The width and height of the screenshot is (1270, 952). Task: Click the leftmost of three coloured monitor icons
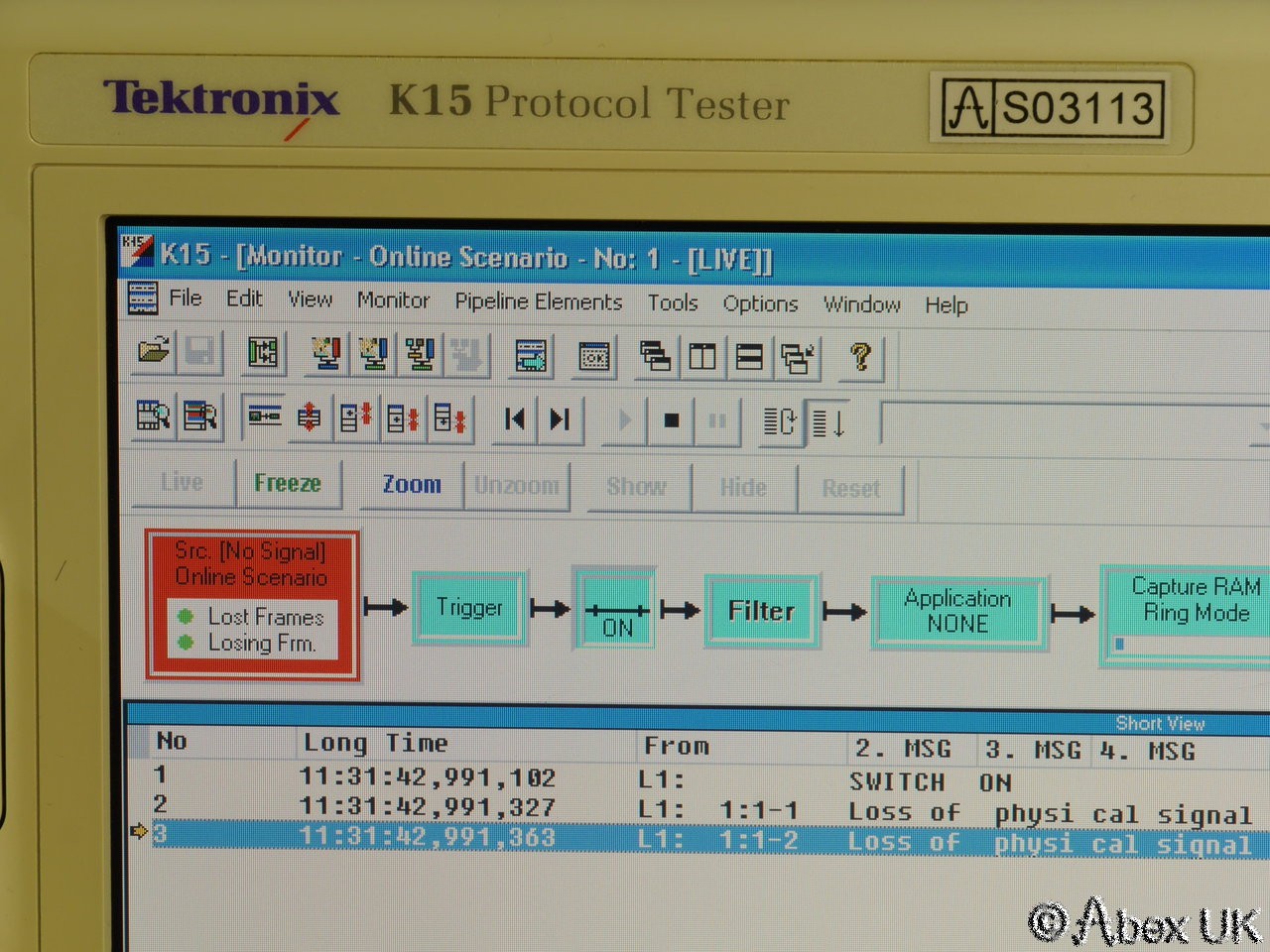(325, 354)
